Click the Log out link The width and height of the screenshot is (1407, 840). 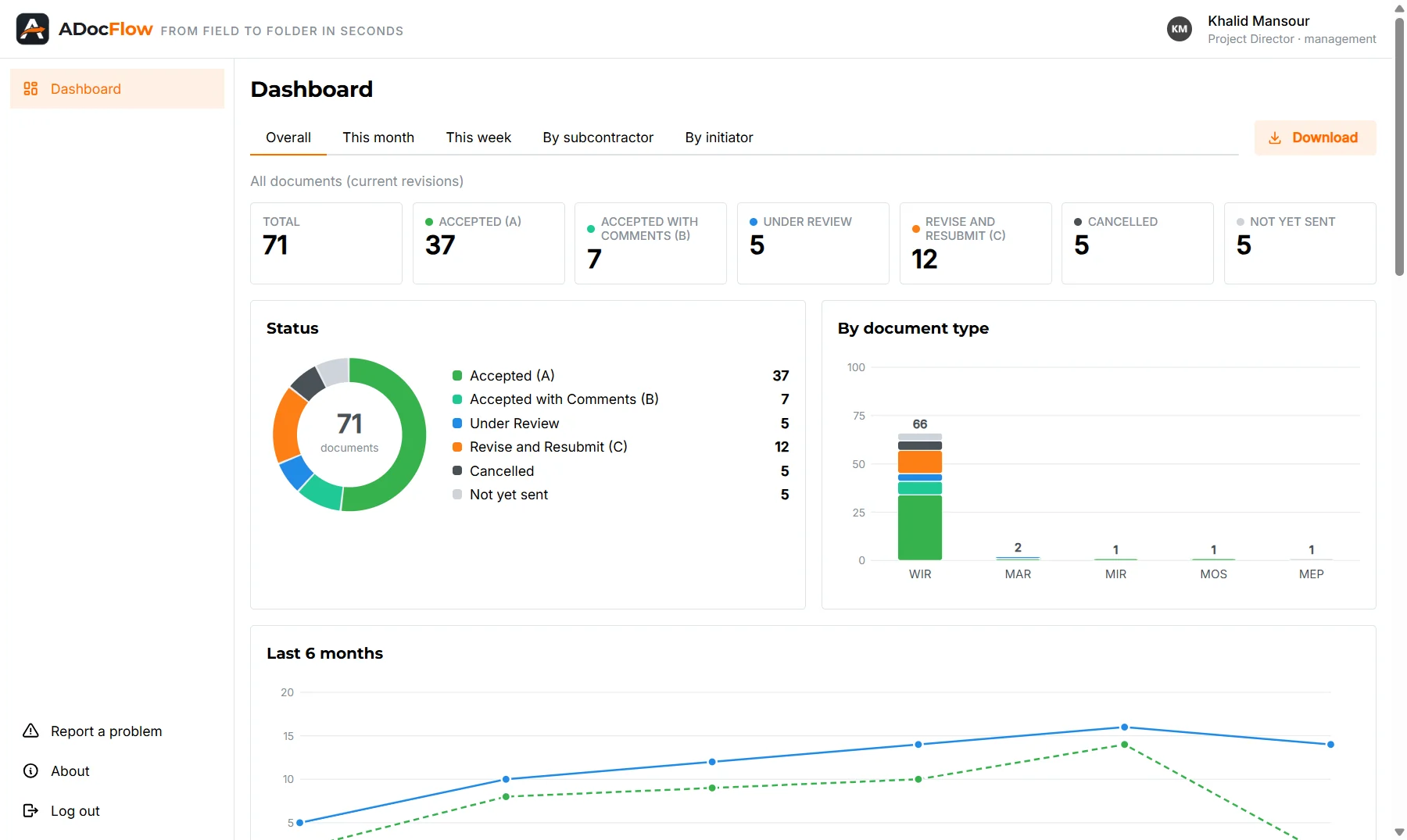pyautogui.click(x=75, y=811)
